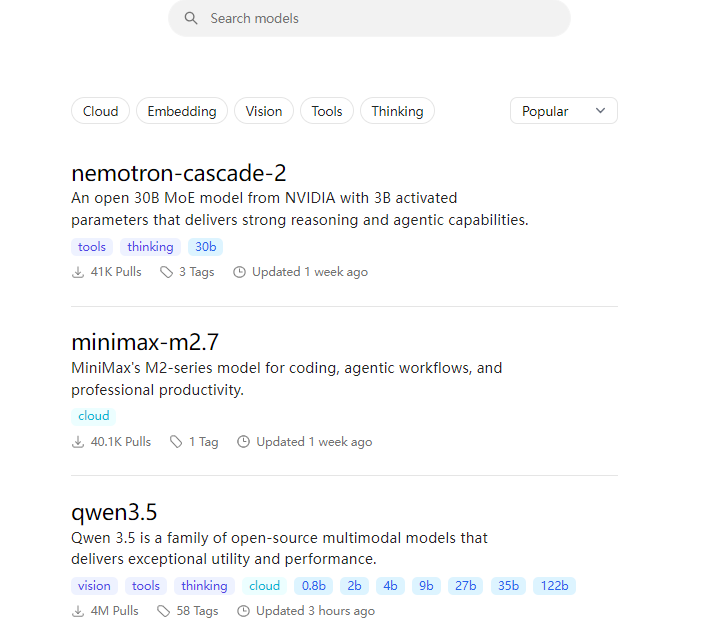Open the nemotron-cascade-2 model link
This screenshot has height=639, width=702.
coord(179,173)
